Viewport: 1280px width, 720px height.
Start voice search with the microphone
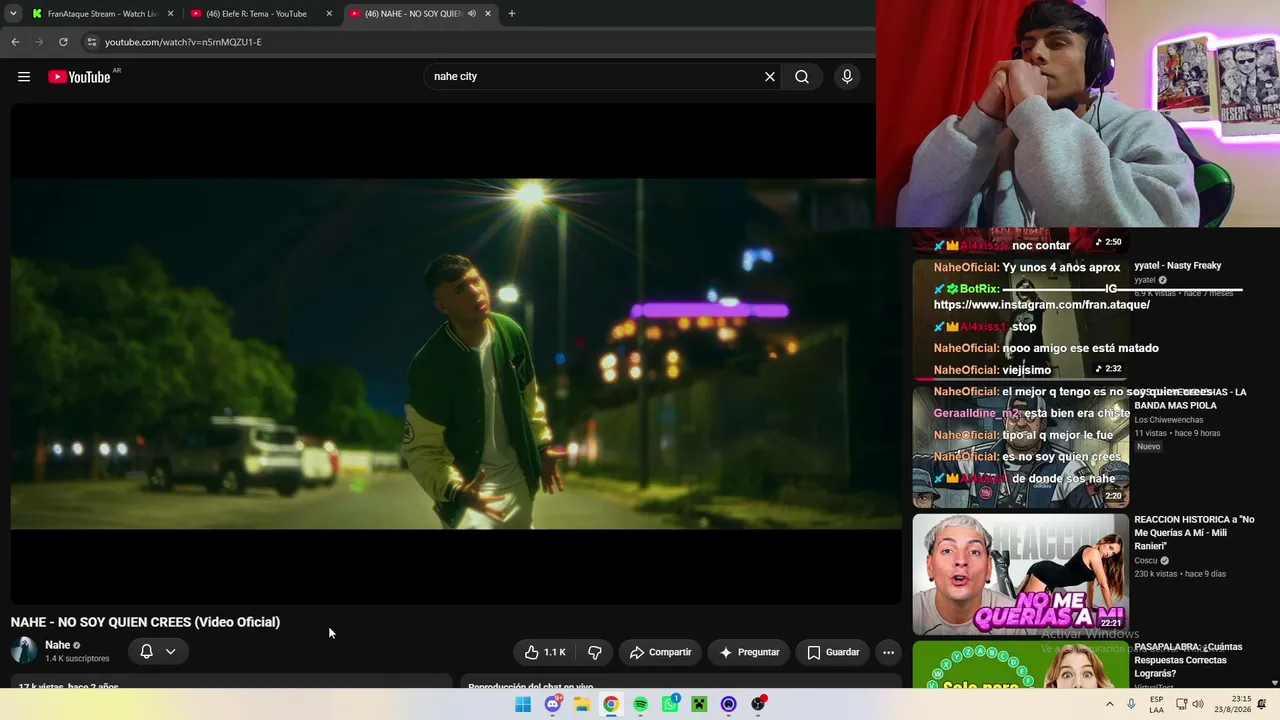[847, 77]
